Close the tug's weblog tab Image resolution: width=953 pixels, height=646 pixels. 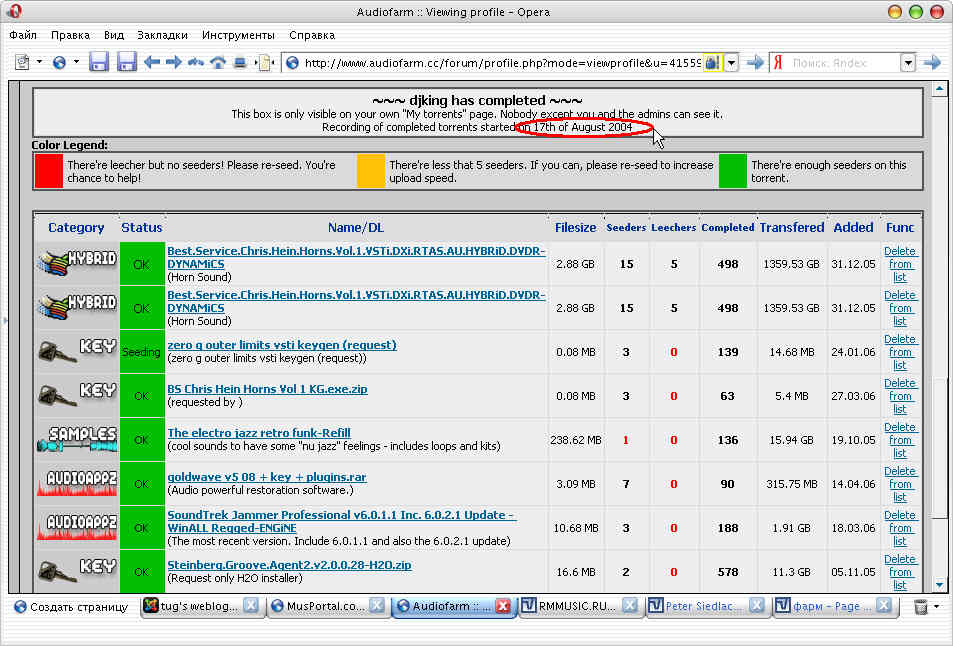pos(251,605)
